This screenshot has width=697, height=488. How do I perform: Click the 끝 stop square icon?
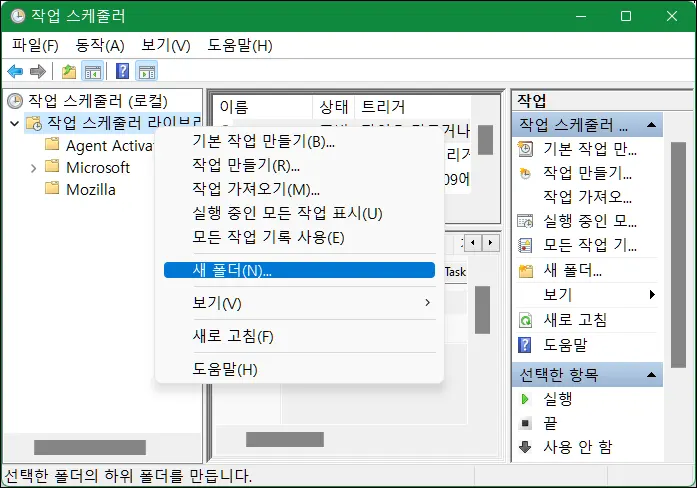525,423
